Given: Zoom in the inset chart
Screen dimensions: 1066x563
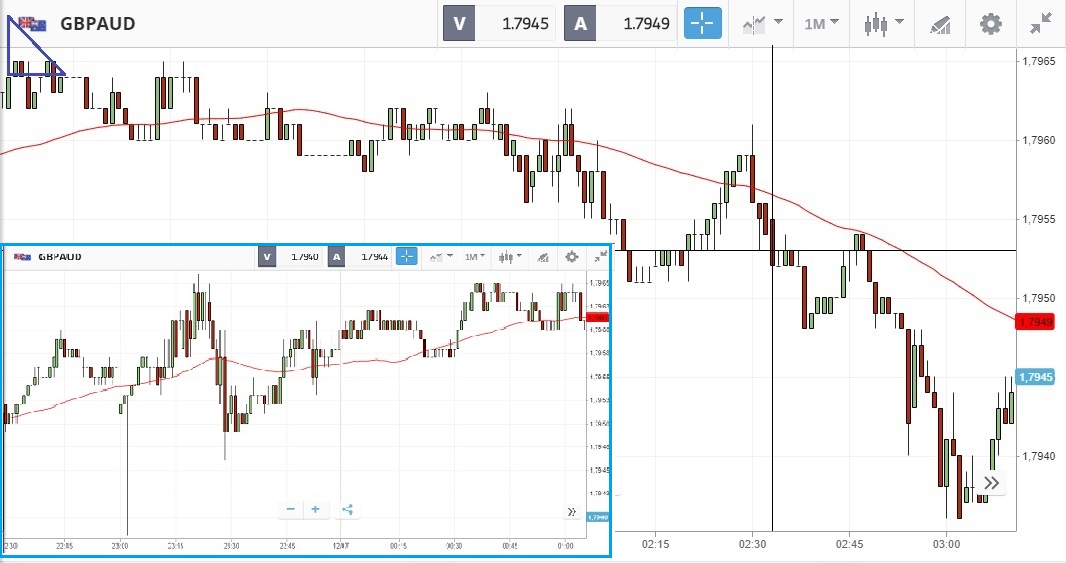Looking at the screenshot, I should (x=315, y=509).
